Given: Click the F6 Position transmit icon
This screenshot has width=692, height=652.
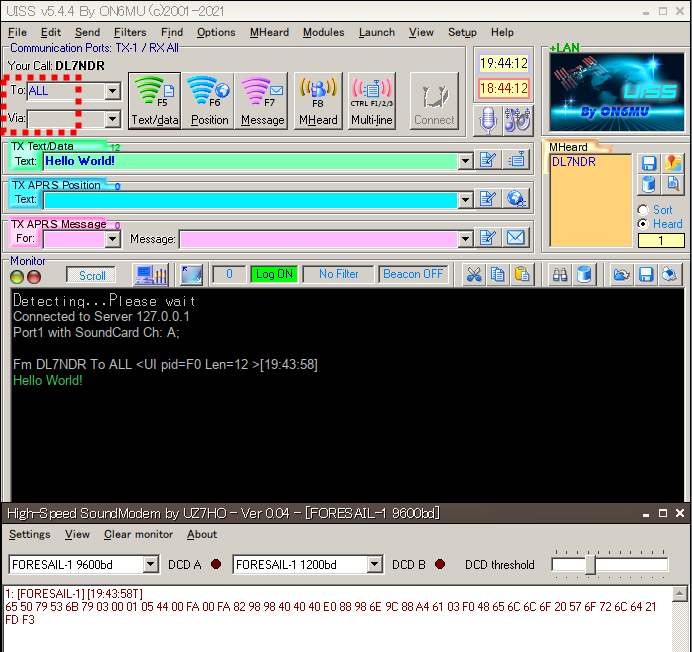Looking at the screenshot, I should pyautogui.click(x=209, y=100).
